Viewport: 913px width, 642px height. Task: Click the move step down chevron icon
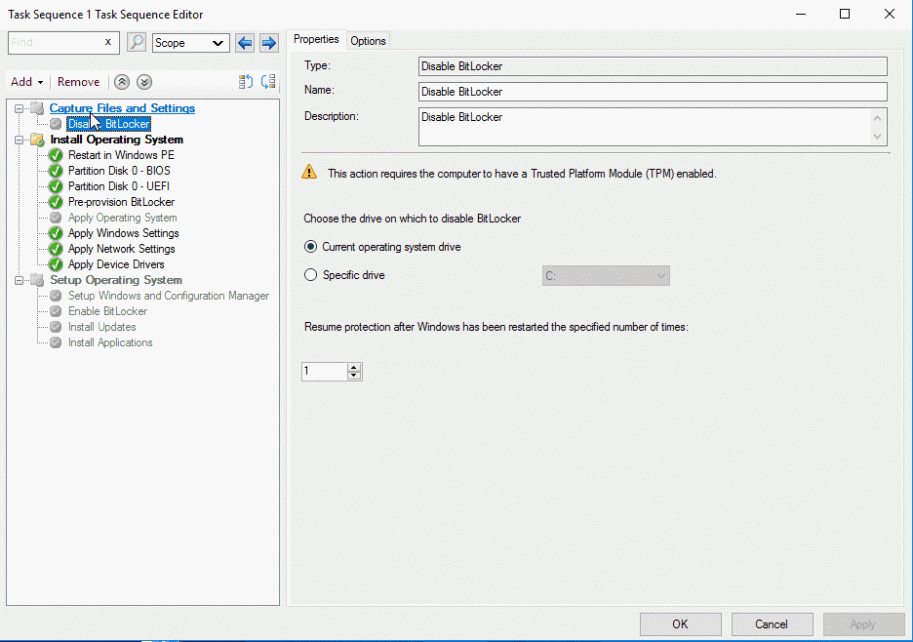(143, 82)
